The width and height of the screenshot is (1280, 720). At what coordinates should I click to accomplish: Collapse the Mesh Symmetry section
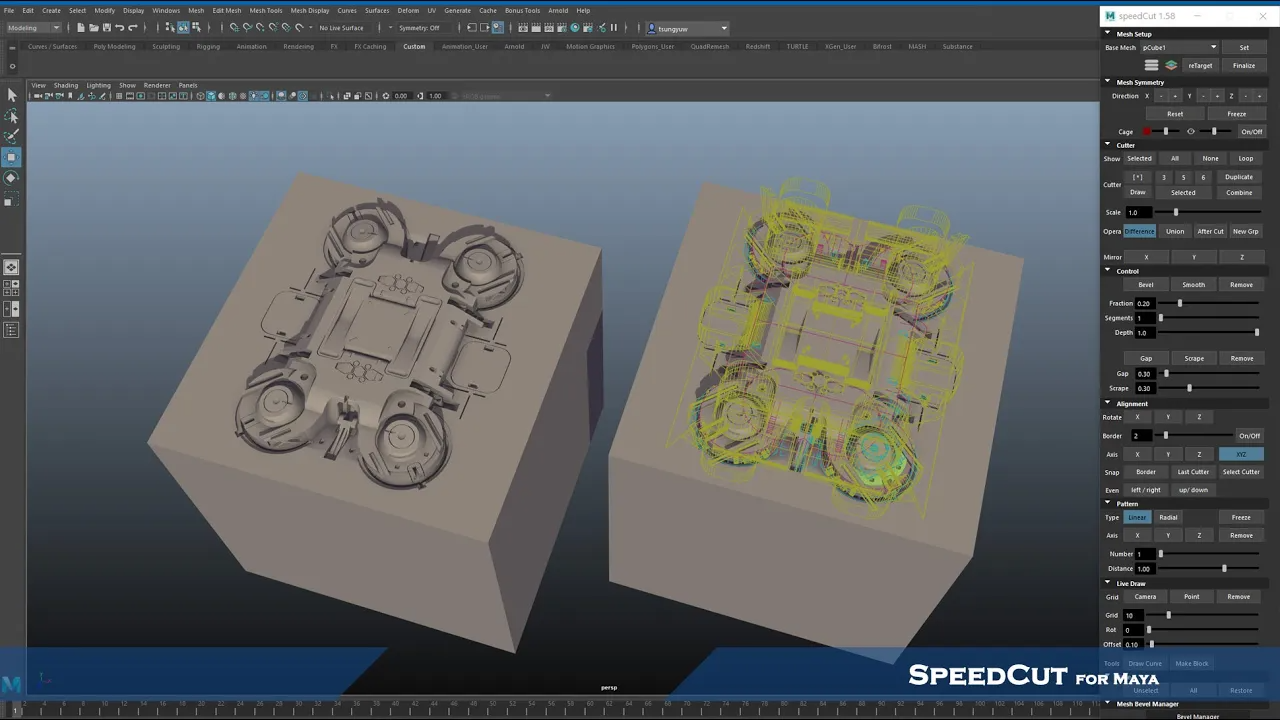click(1108, 82)
